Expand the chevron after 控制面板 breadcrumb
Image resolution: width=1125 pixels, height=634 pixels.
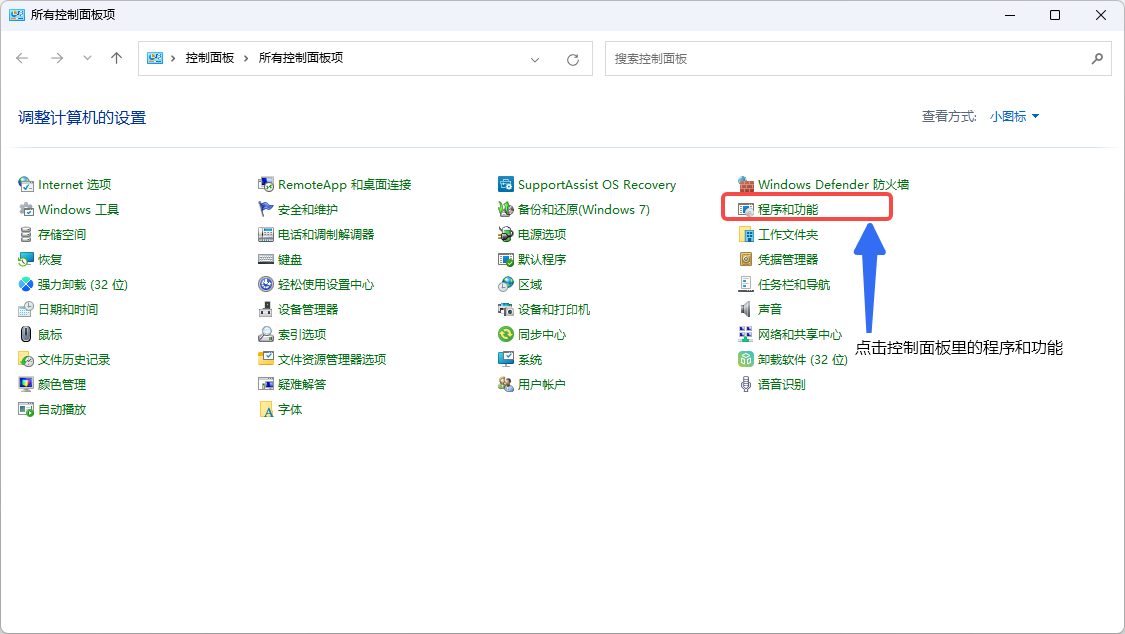coord(246,58)
